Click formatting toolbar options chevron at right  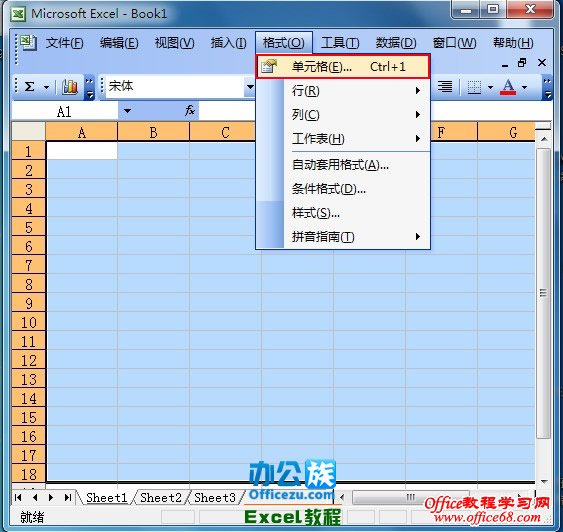coord(547,88)
